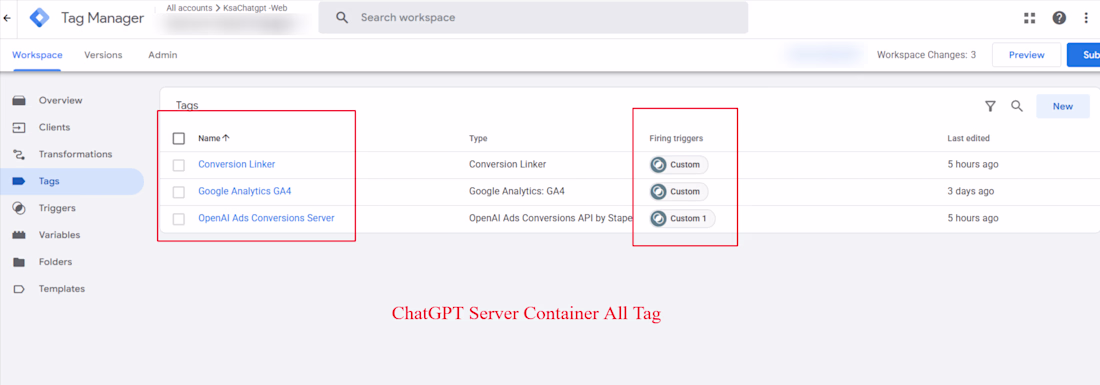
Task: Click the Last edited column header
Action: point(968,138)
